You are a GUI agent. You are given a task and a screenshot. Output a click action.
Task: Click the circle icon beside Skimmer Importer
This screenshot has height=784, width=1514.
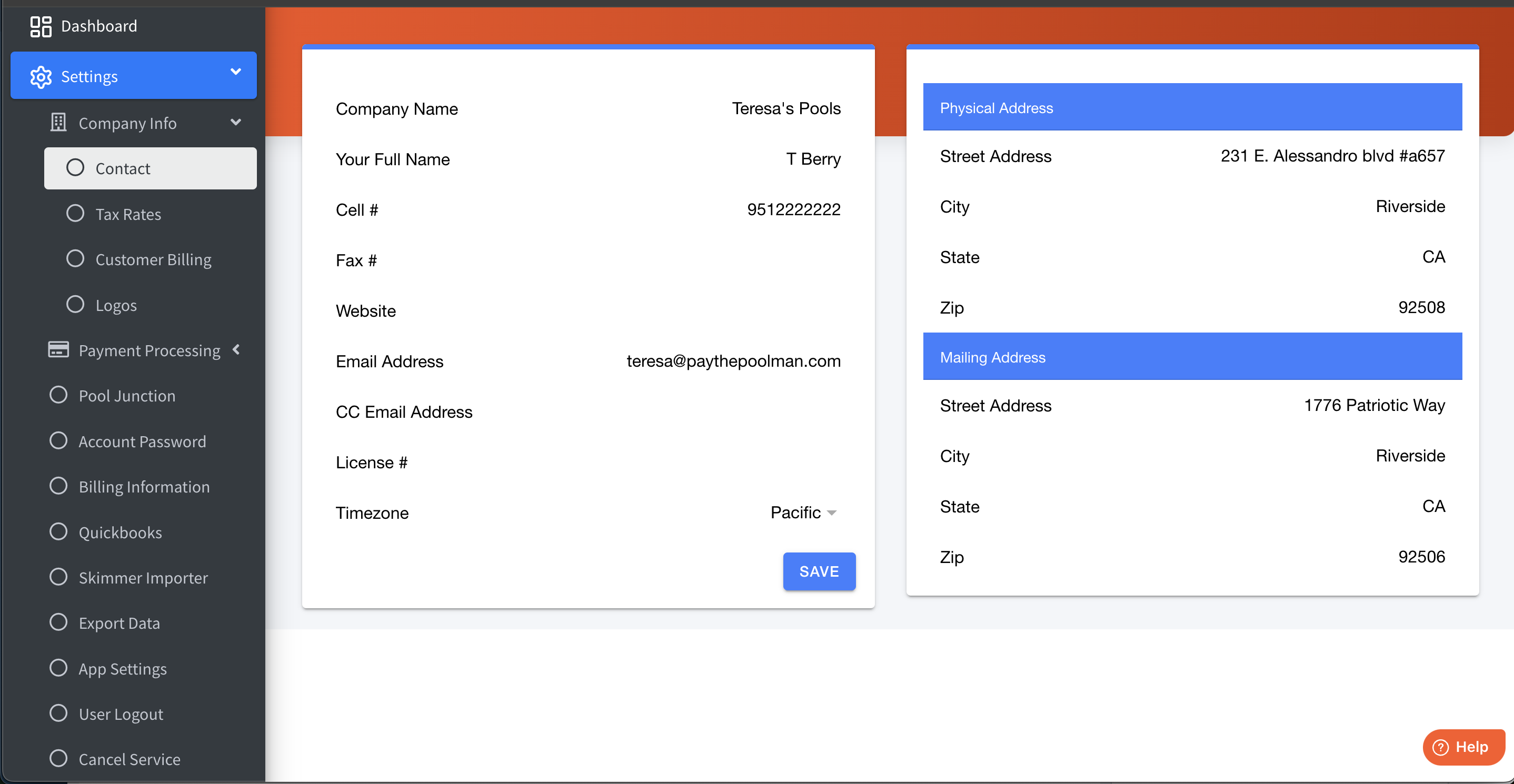tap(58, 577)
